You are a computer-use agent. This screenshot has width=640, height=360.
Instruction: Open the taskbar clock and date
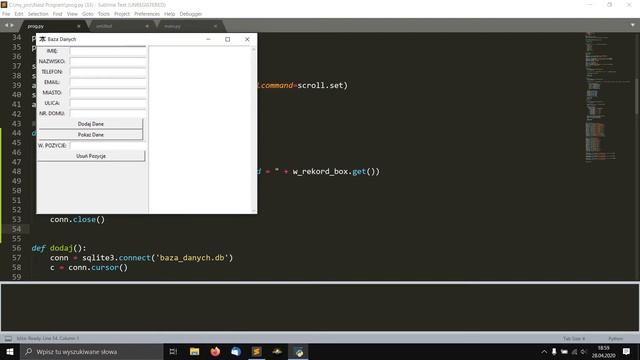(x=603, y=351)
